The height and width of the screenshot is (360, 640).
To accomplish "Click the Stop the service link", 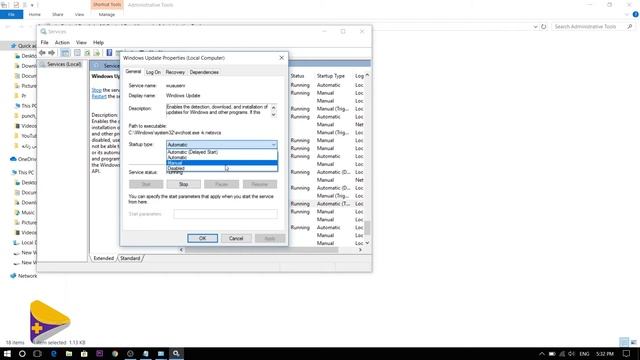I will 97,90.
